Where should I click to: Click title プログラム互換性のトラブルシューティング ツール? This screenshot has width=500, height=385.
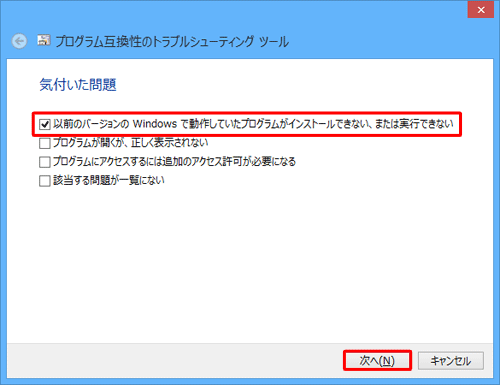click(x=172, y=42)
